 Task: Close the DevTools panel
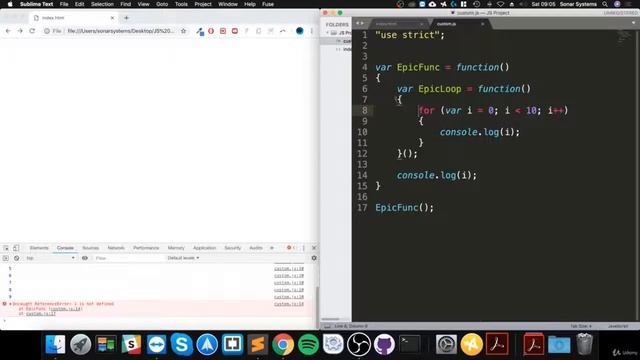[314, 248]
